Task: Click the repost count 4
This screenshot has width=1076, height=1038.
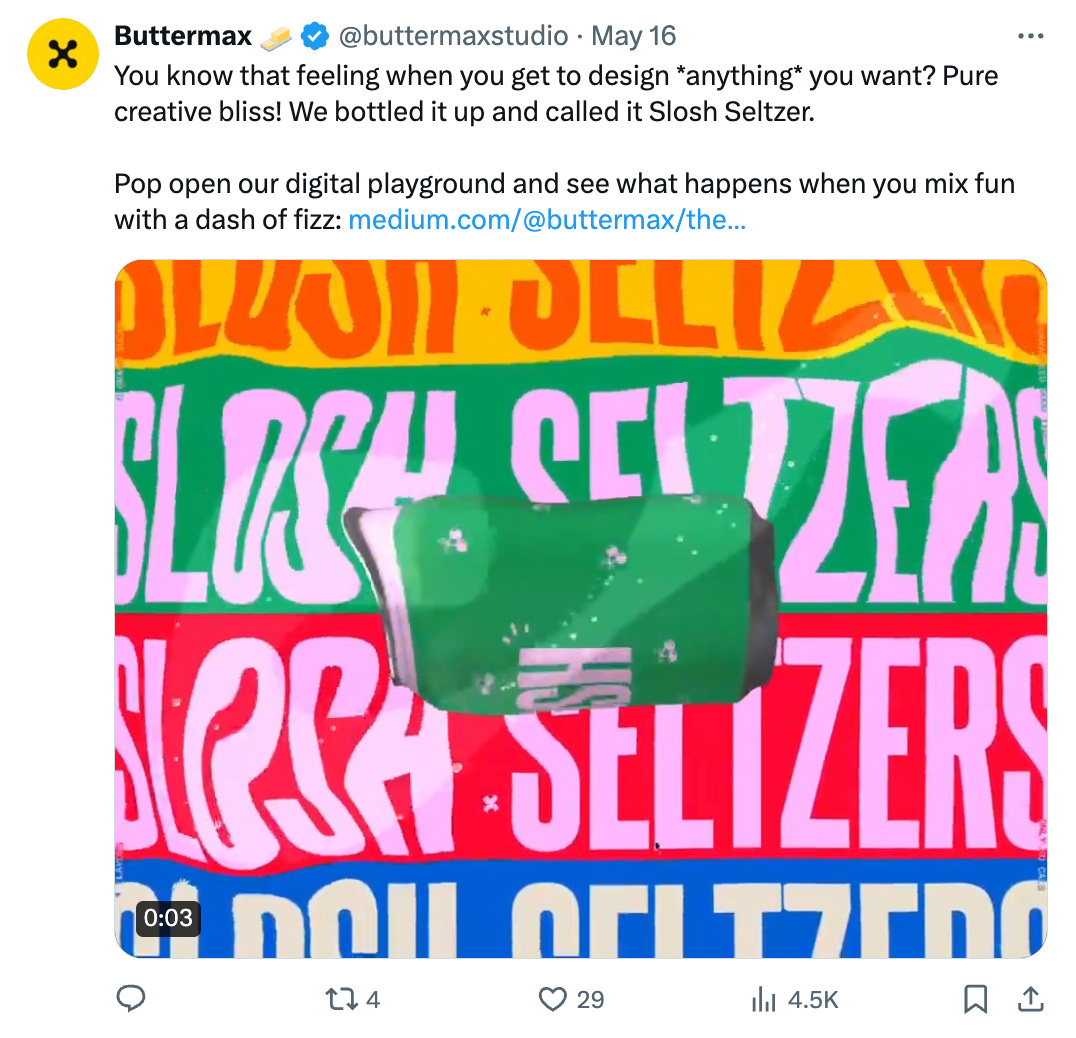Action: pyautogui.click(x=373, y=1000)
